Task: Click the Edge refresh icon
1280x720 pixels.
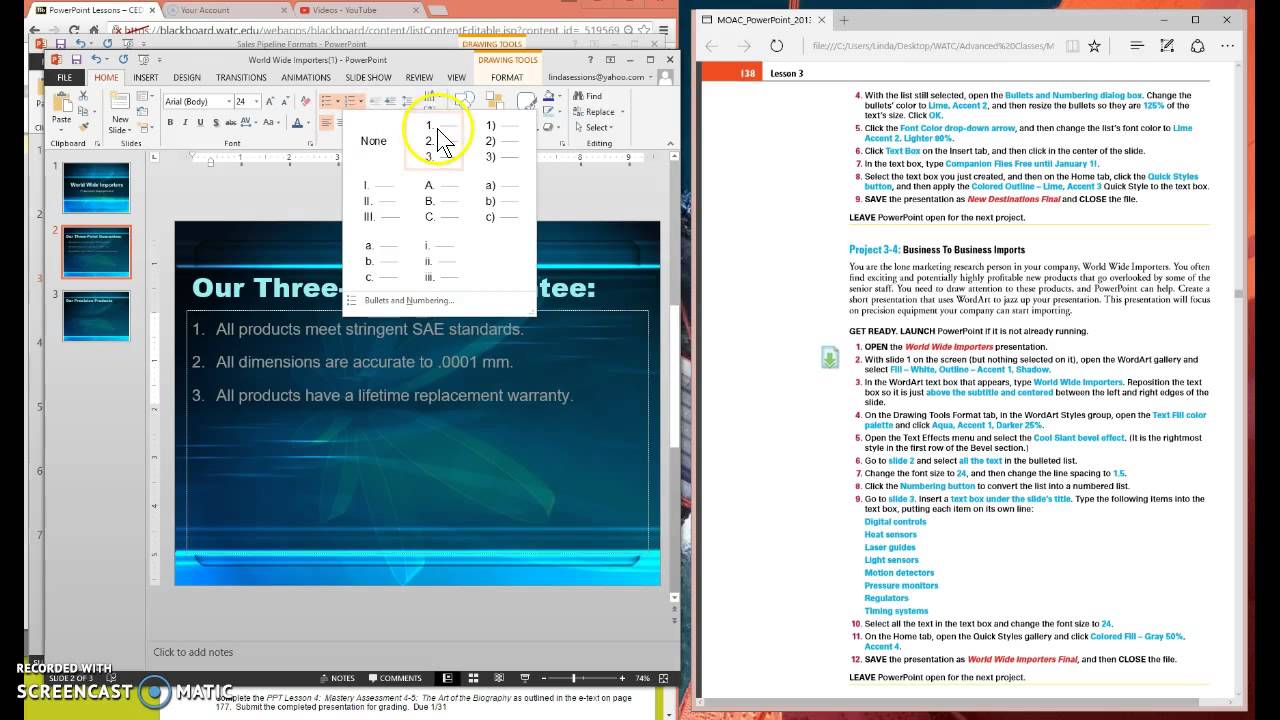Action: 776,46
